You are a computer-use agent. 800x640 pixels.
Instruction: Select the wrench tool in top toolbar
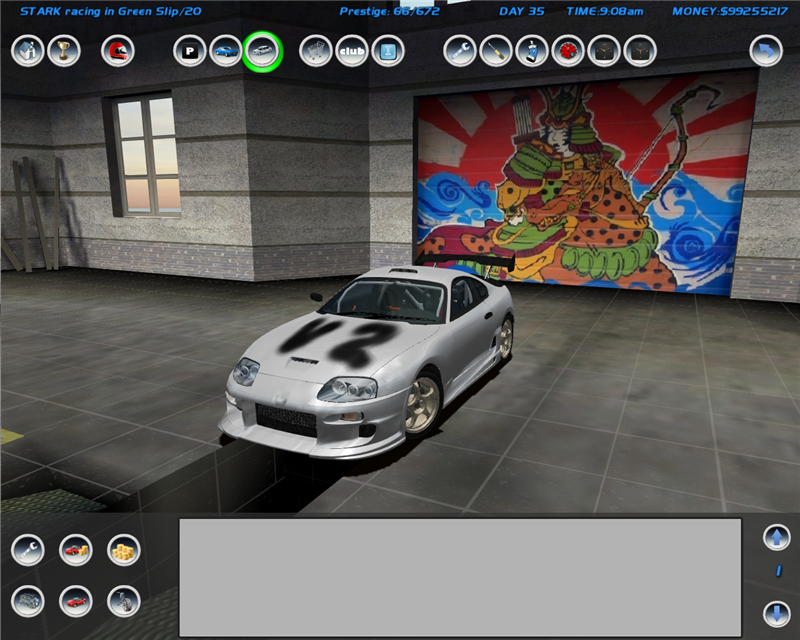(460, 51)
